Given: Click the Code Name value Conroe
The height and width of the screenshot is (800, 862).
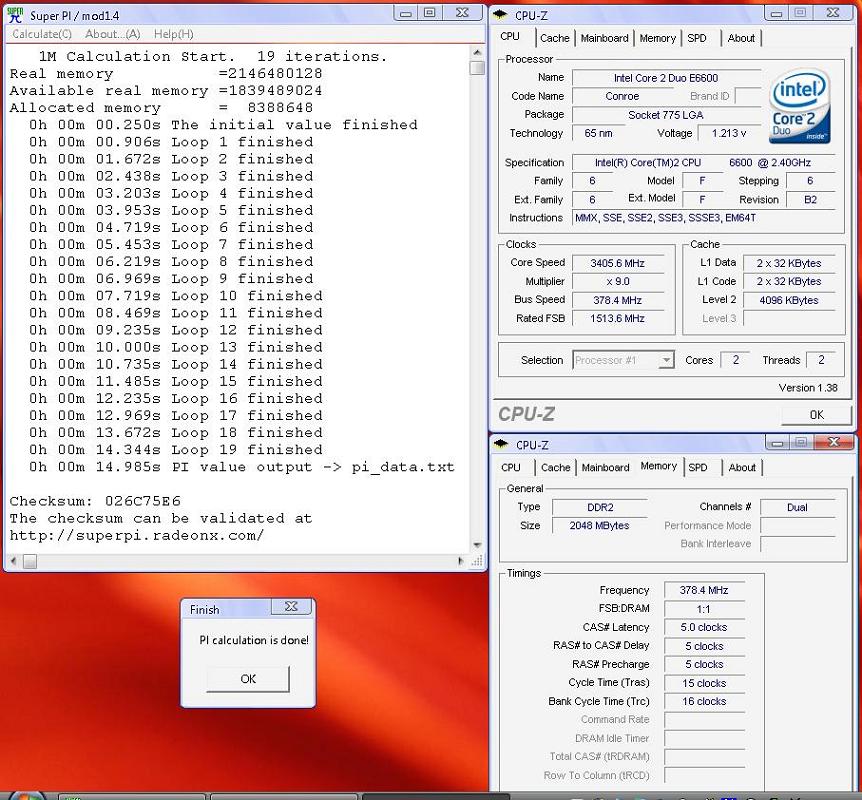Looking at the screenshot, I should click(x=622, y=96).
